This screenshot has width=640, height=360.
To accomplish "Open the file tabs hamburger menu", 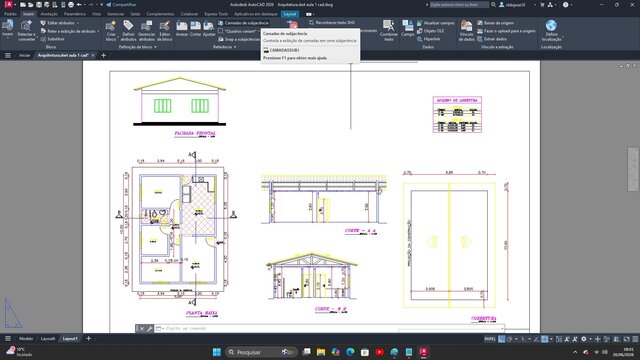I will click(x=8, y=55).
